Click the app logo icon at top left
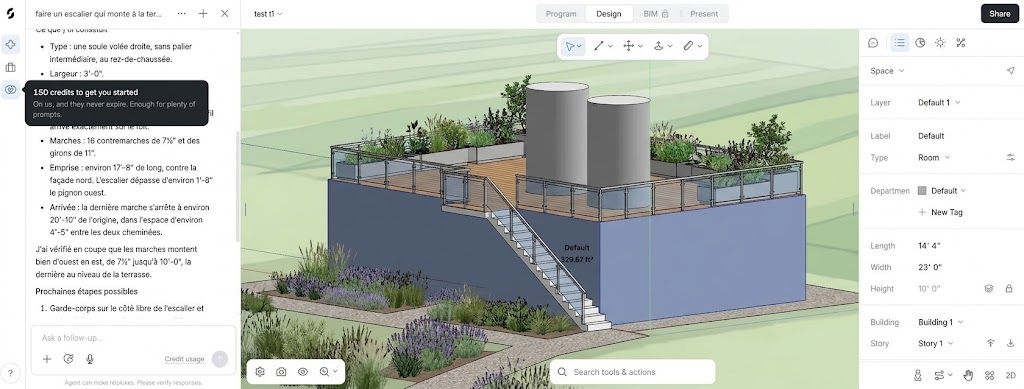Screen dimensions: 1024x389 tap(10, 14)
